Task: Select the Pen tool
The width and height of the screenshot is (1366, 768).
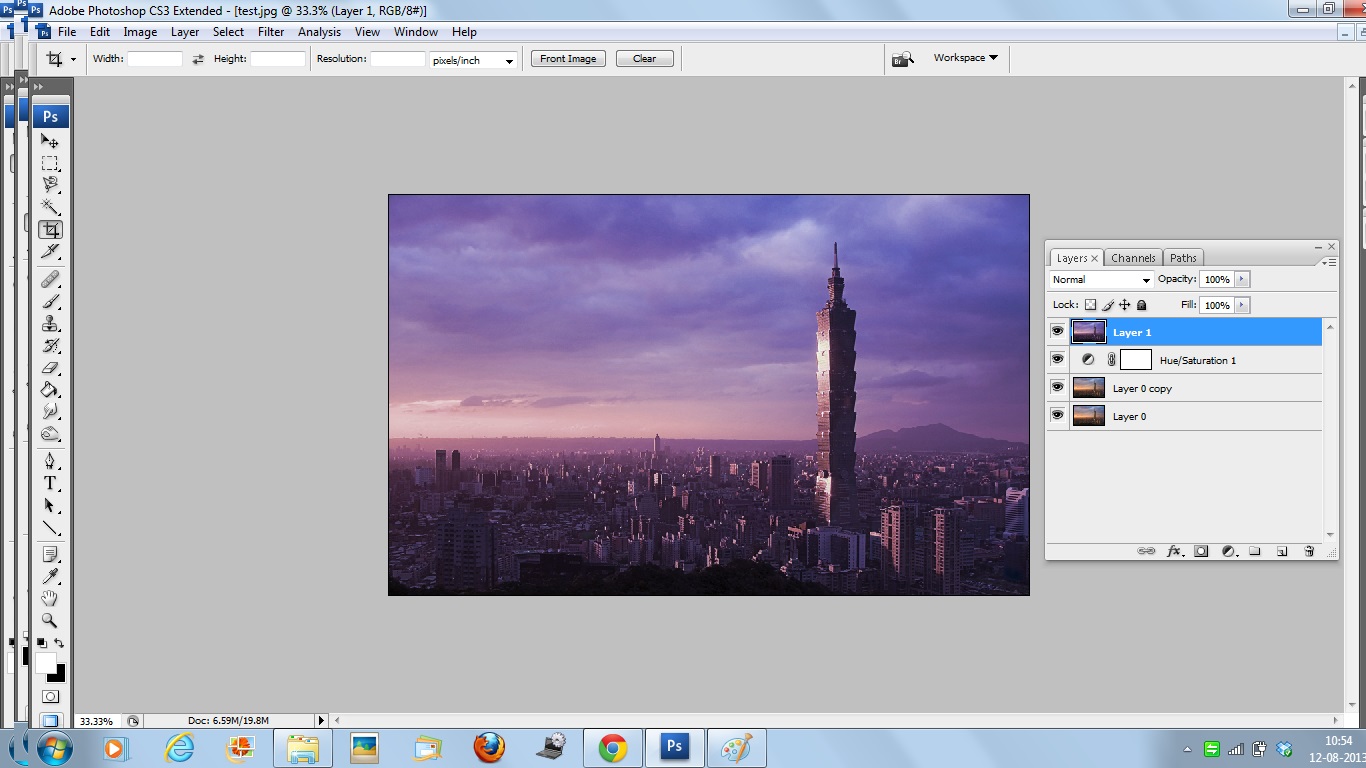Action: click(x=50, y=461)
